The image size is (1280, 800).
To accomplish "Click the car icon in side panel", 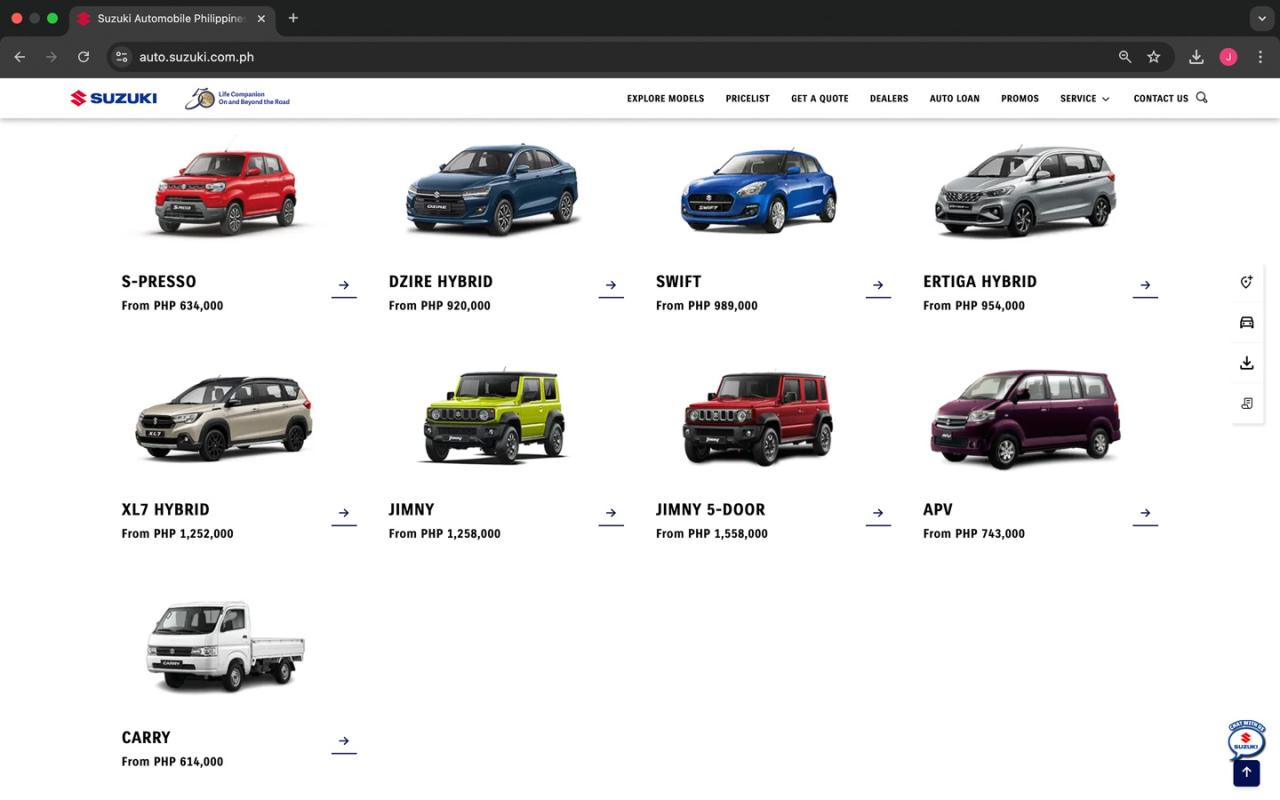I will click(1246, 323).
